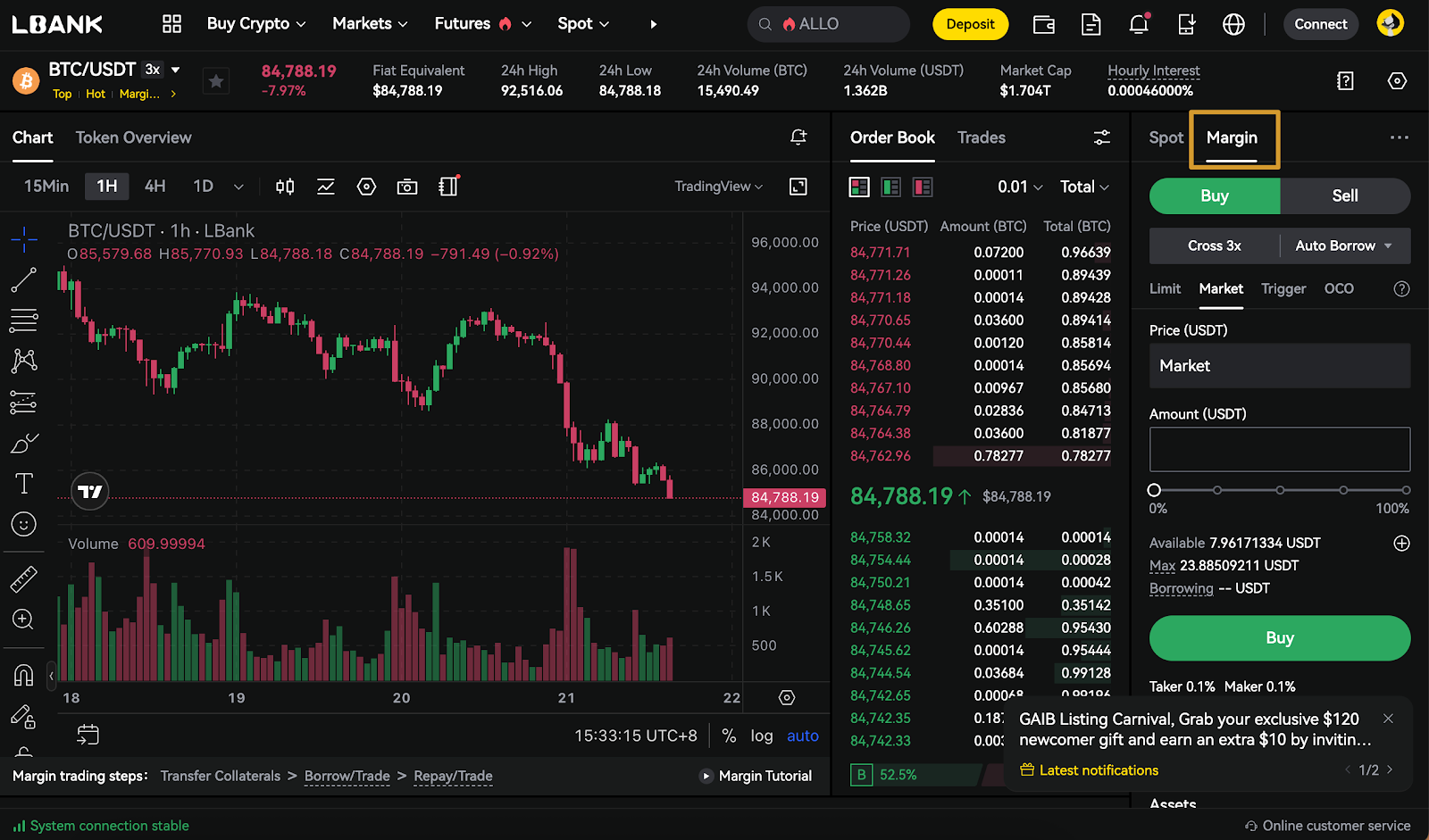The width and height of the screenshot is (1429, 840).
Task: Click the yellow Deposit button
Action: click(970, 24)
